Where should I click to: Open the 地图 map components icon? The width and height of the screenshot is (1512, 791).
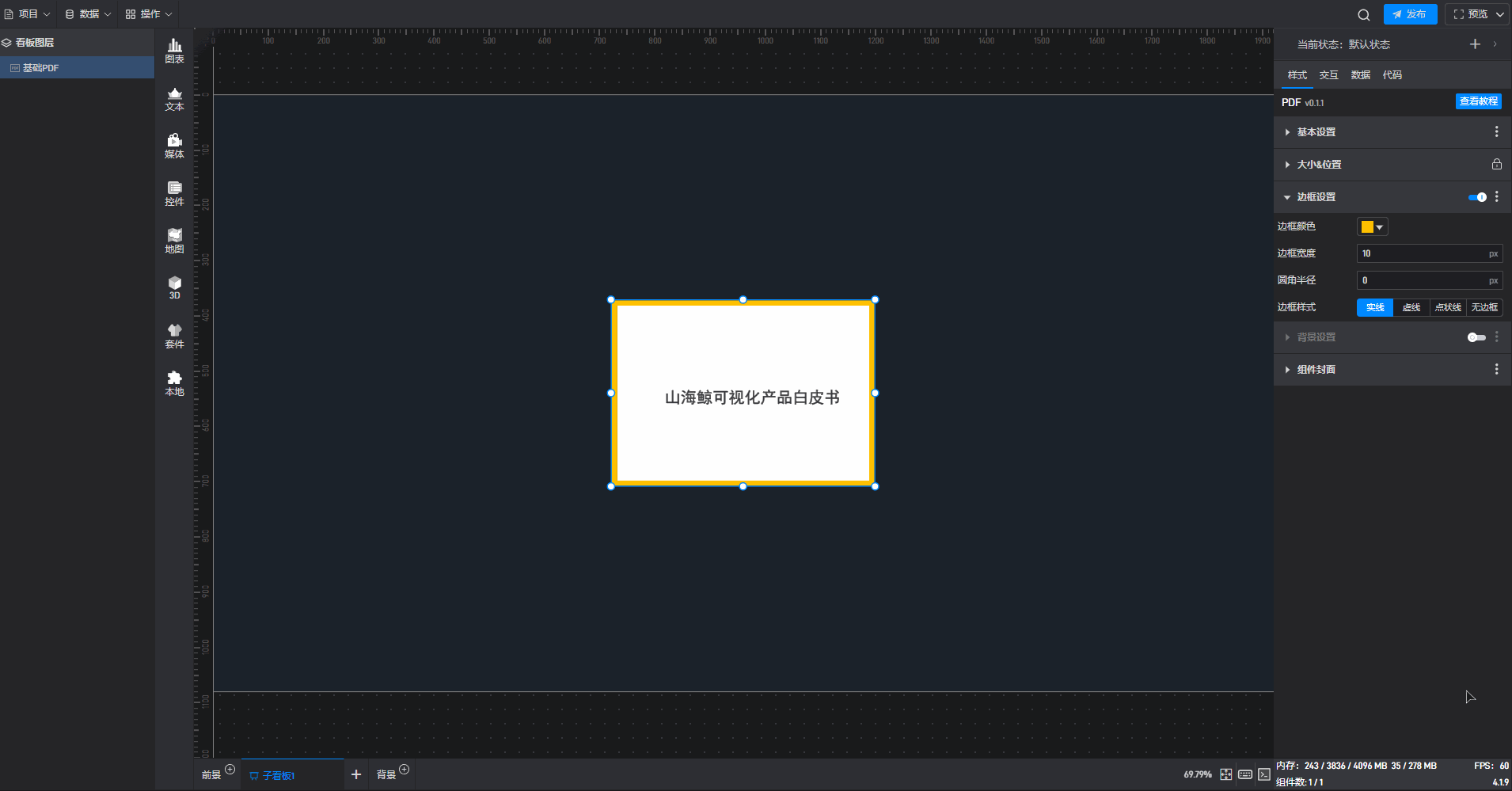coord(174,241)
